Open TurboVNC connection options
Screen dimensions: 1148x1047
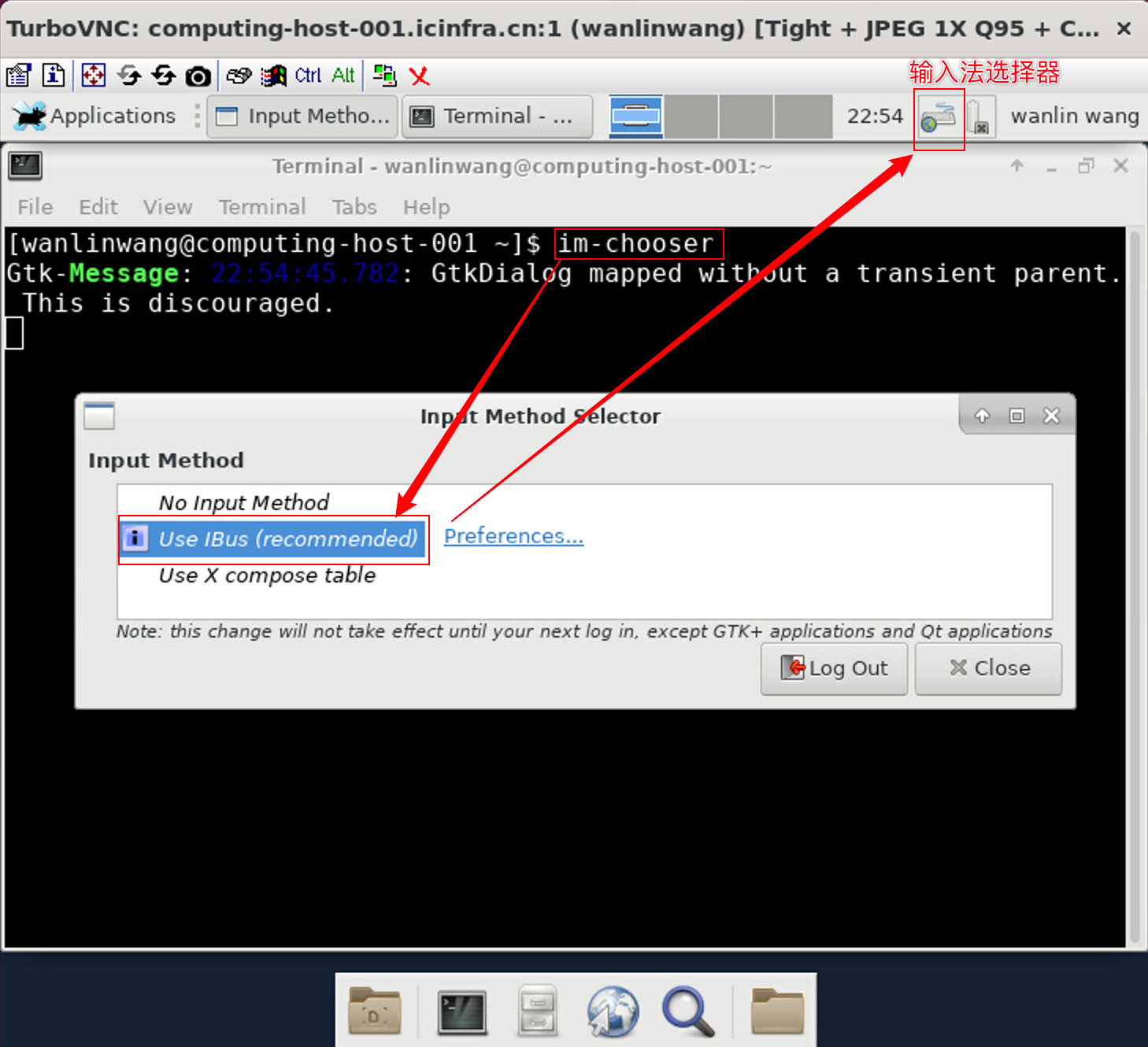[x=18, y=76]
